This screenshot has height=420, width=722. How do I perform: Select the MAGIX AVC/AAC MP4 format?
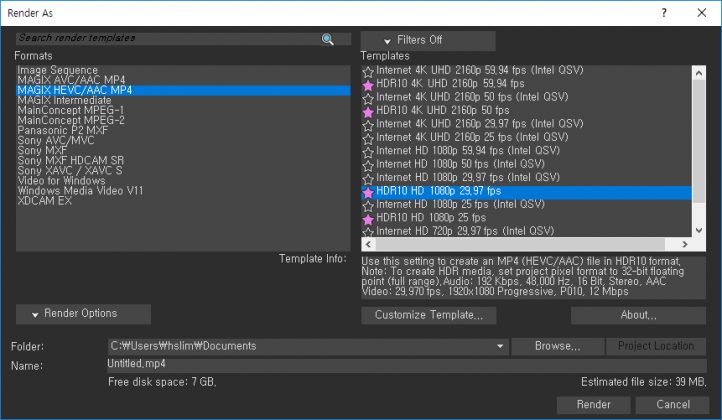[183, 80]
